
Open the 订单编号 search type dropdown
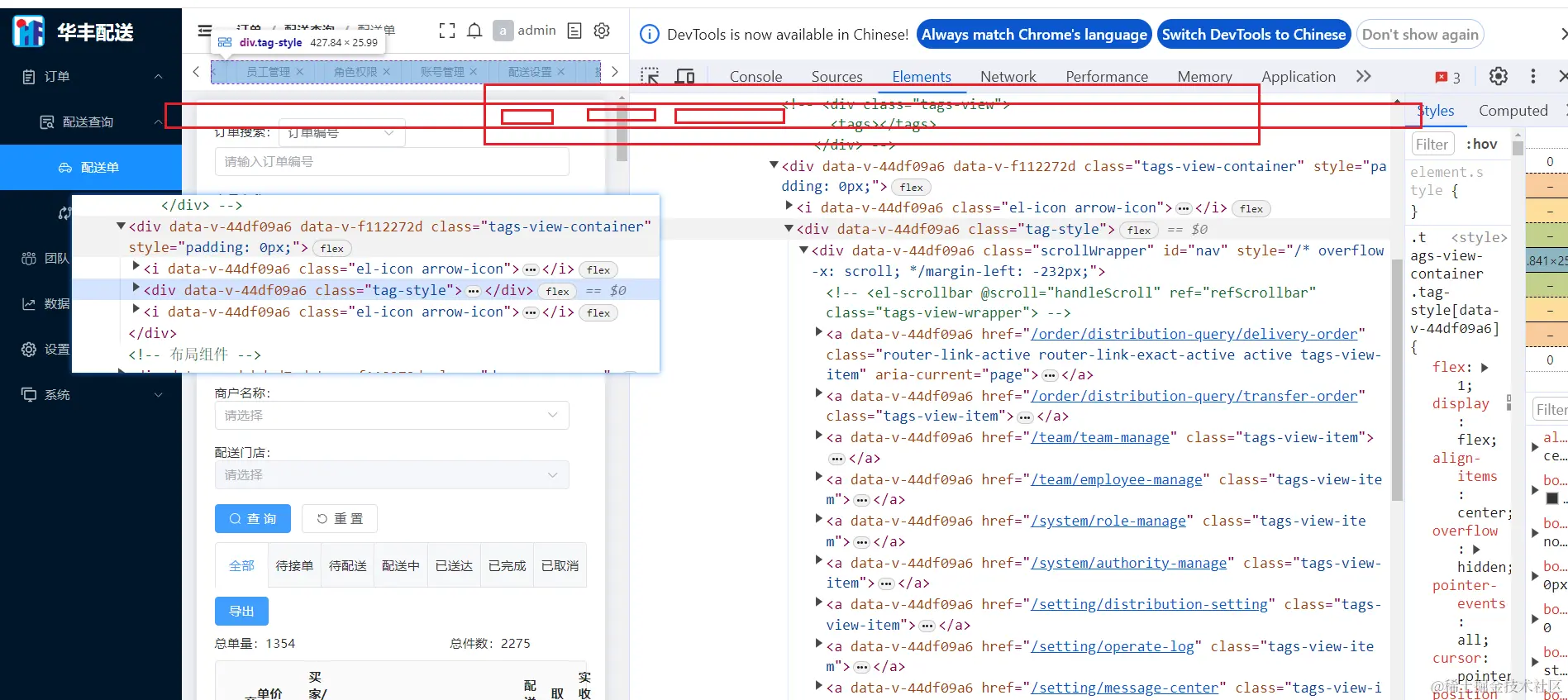click(x=342, y=132)
